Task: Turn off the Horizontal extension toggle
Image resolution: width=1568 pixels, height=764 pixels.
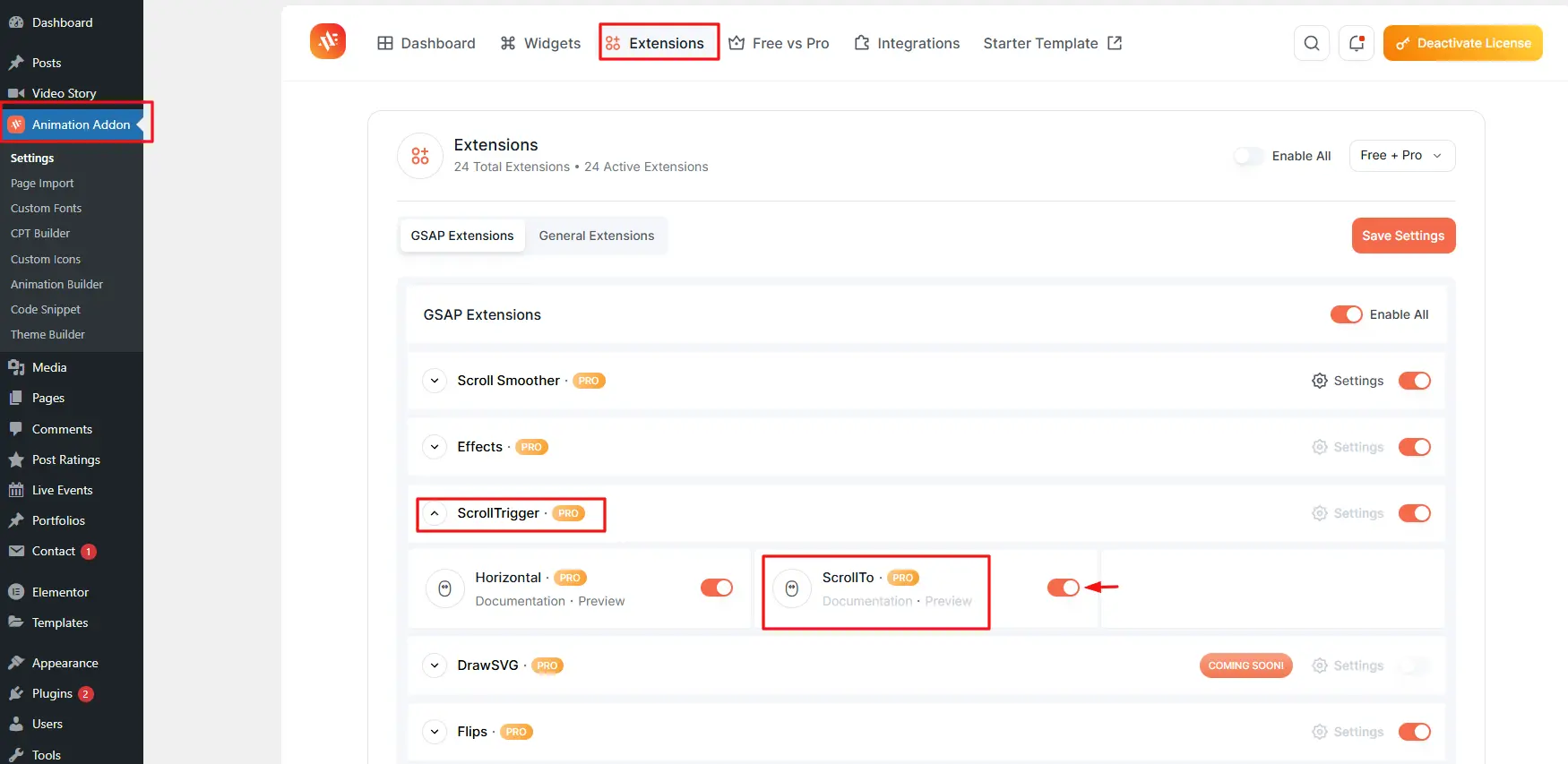Action: click(716, 588)
